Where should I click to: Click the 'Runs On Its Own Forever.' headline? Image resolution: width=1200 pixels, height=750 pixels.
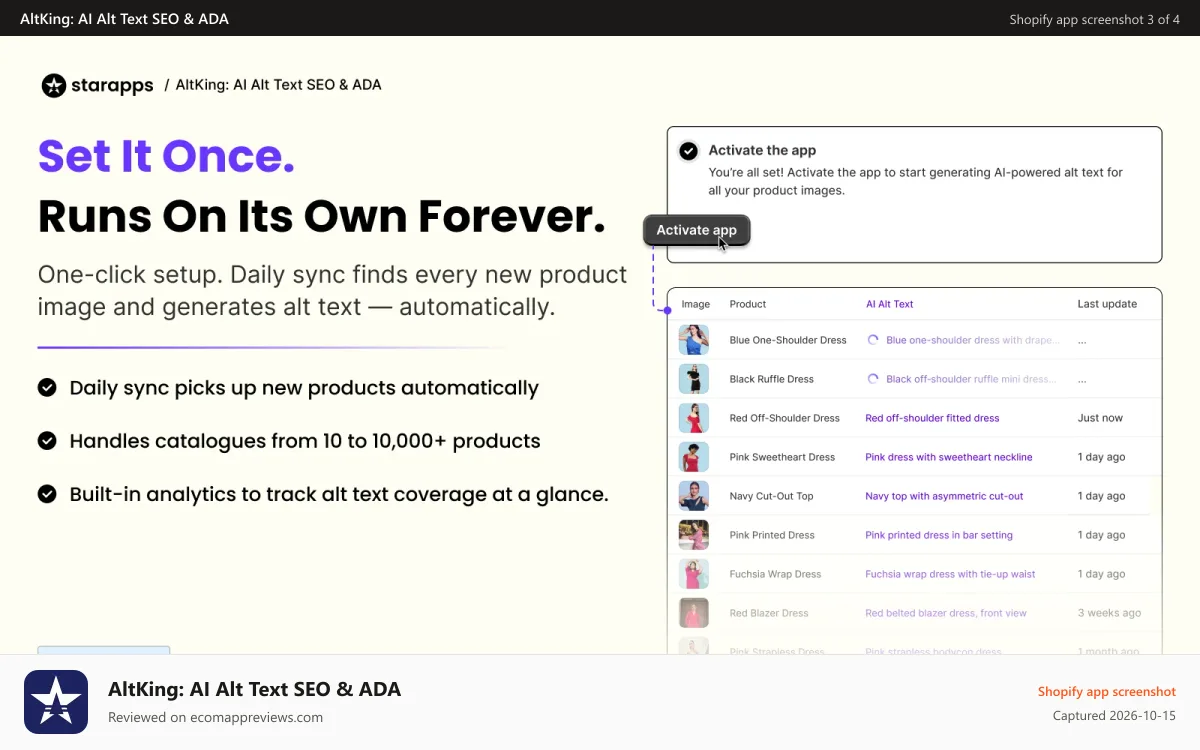[322, 216]
